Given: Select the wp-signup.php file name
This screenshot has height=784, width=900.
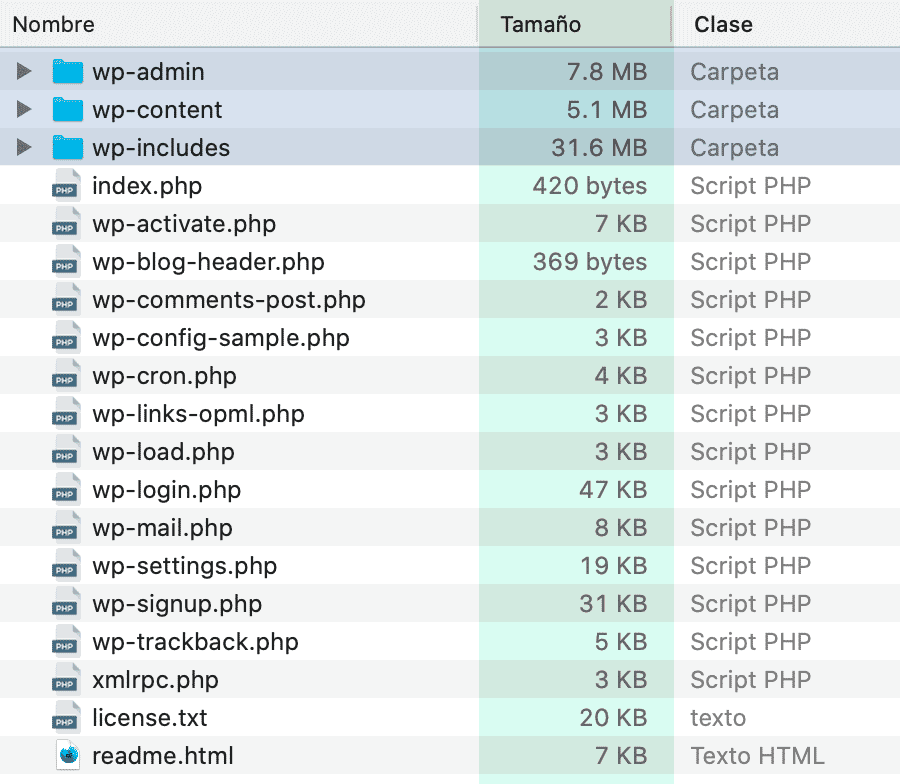Looking at the screenshot, I should (x=177, y=604).
